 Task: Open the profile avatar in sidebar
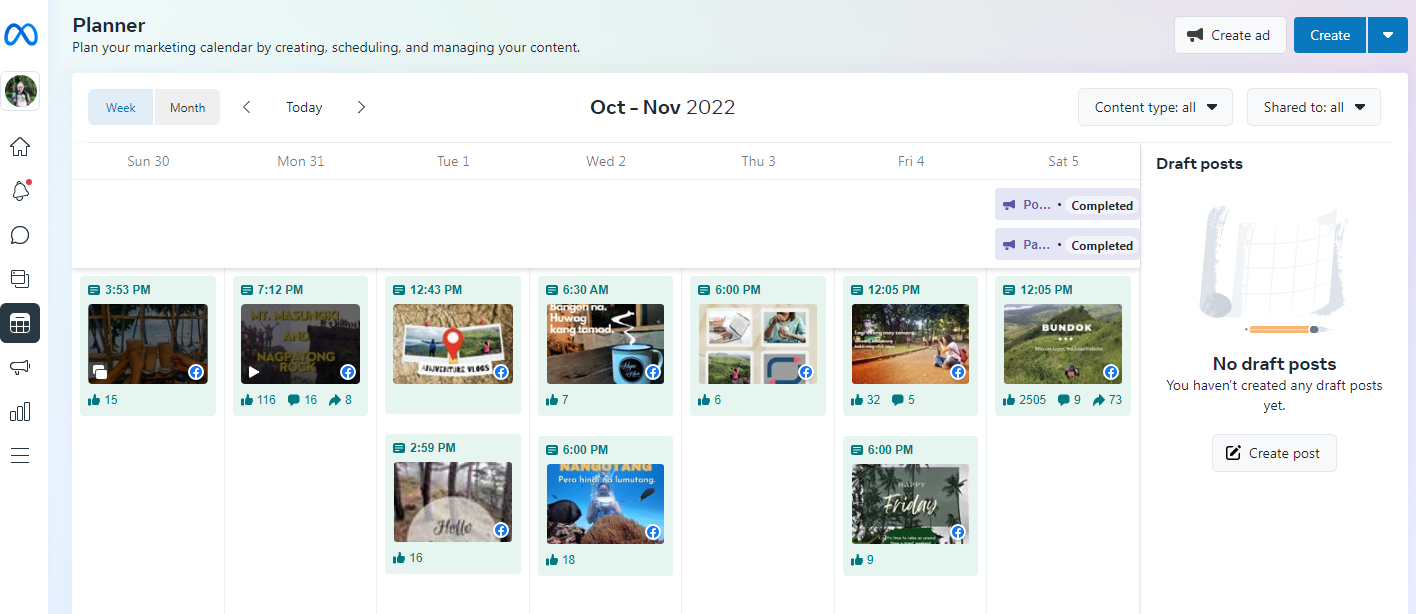(x=20, y=91)
